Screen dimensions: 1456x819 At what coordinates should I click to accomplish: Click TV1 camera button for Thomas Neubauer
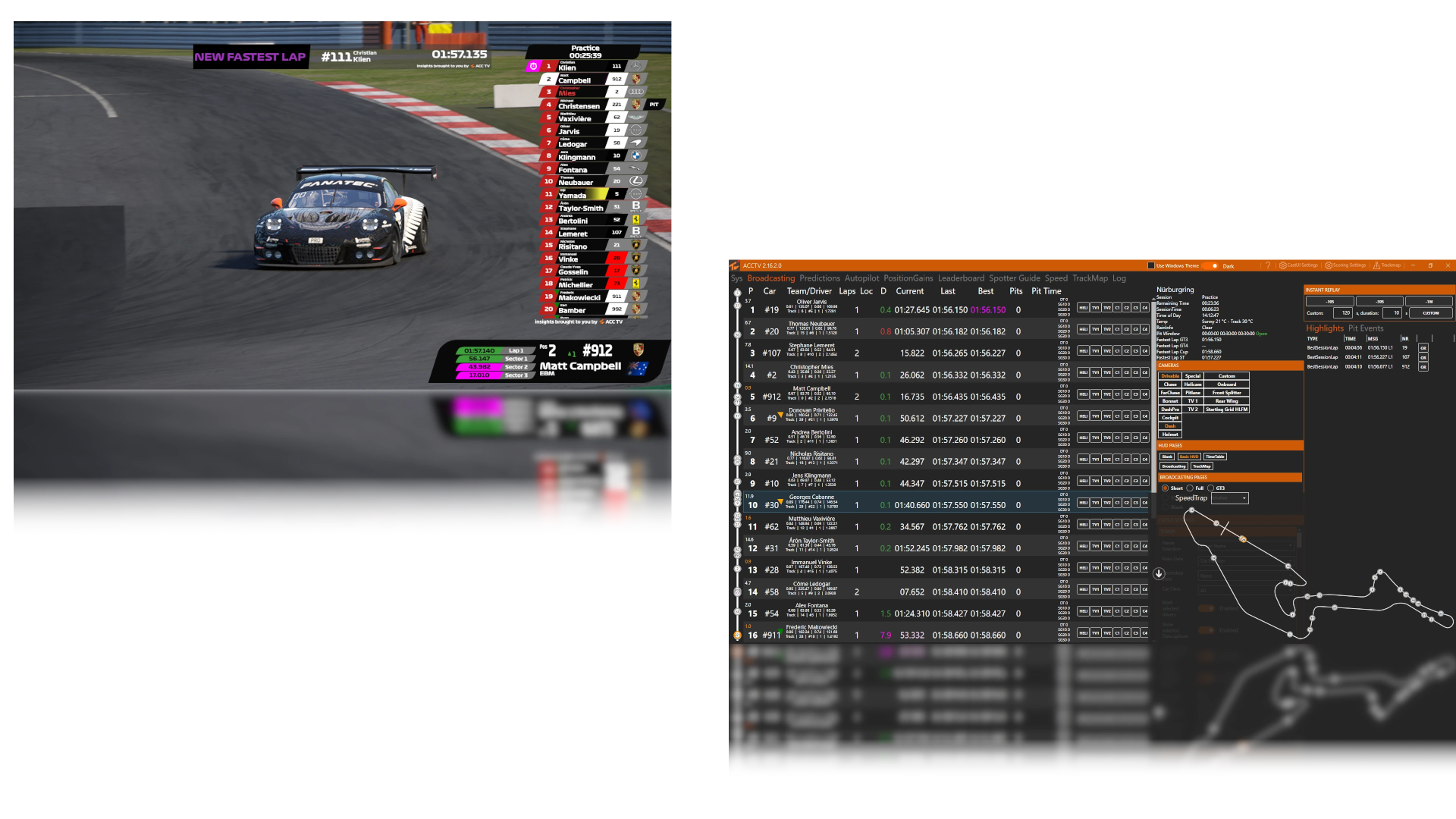pos(1095,330)
